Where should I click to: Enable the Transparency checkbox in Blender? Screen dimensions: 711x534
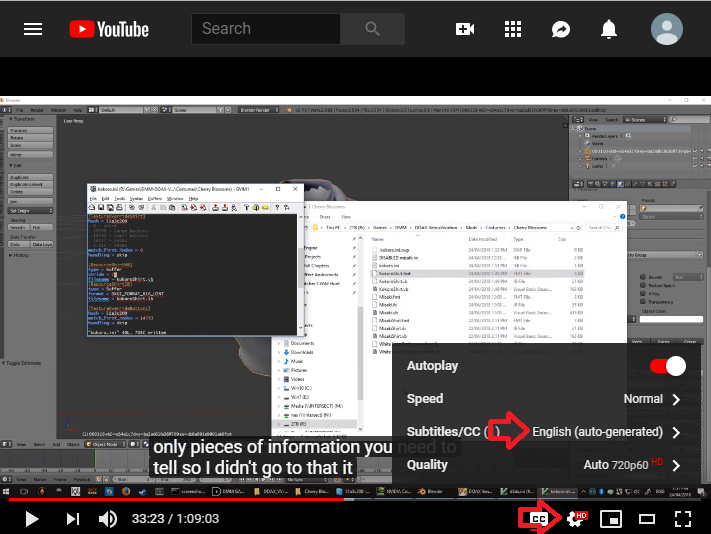[x=643, y=301]
